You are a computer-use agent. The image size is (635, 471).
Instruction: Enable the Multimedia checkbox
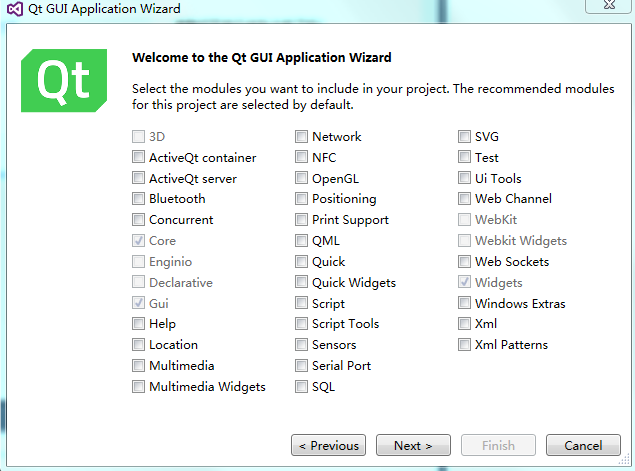pyautogui.click(x=139, y=366)
